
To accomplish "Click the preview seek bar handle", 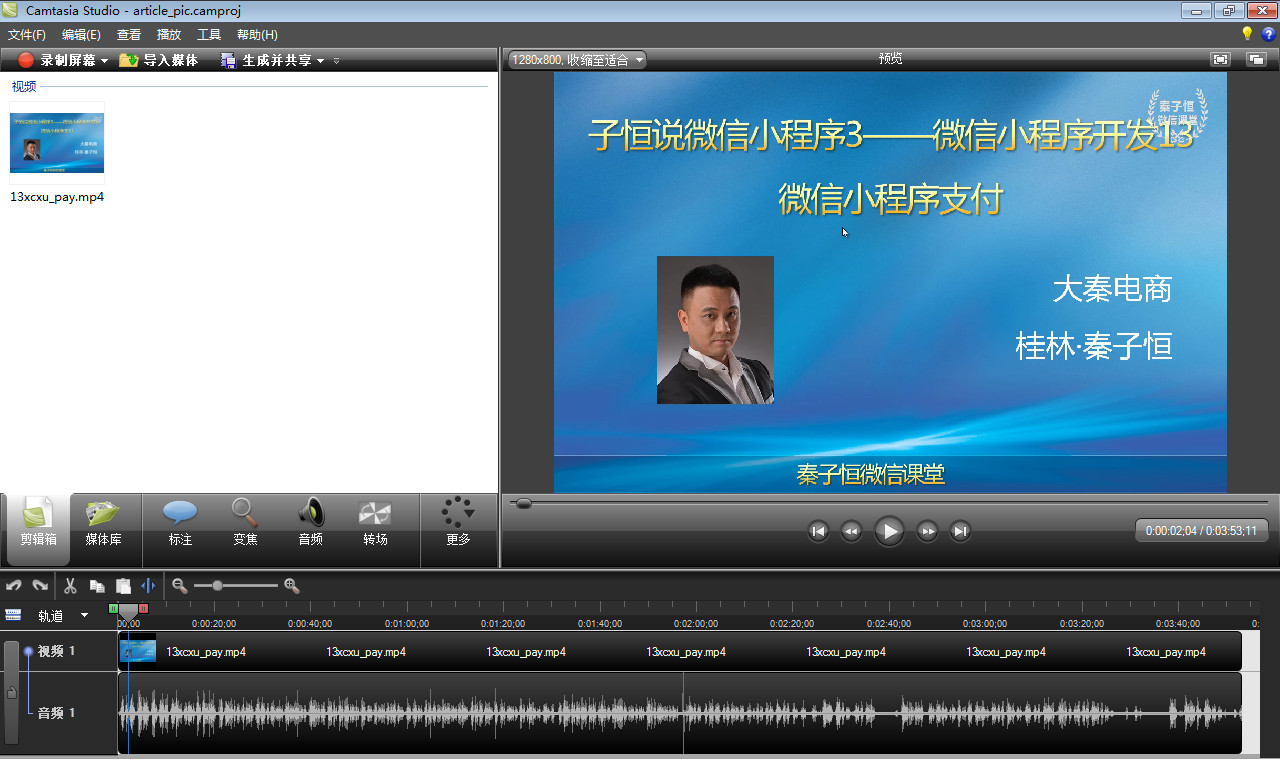I will pos(523,503).
